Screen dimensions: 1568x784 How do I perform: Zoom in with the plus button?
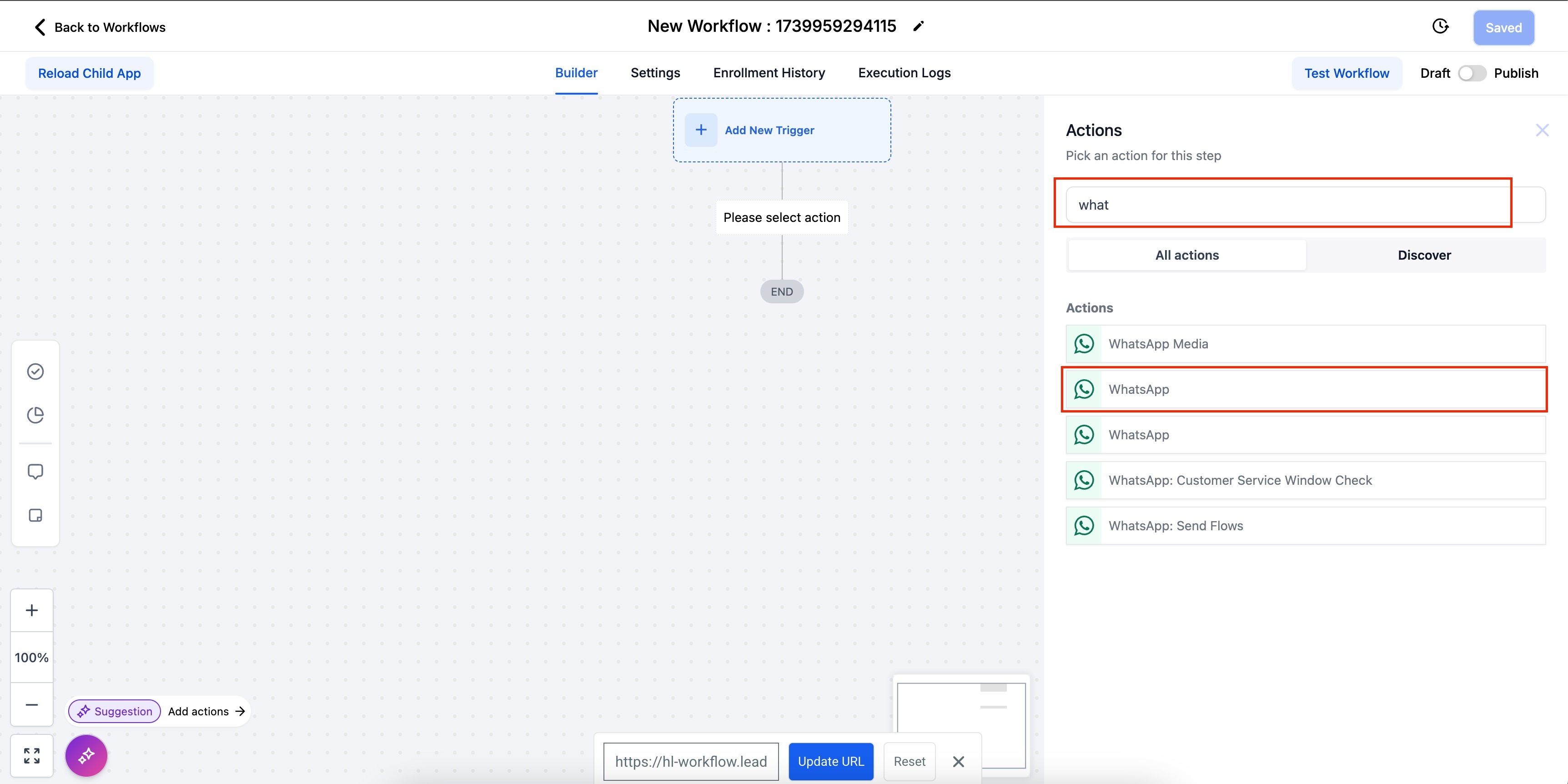point(32,611)
